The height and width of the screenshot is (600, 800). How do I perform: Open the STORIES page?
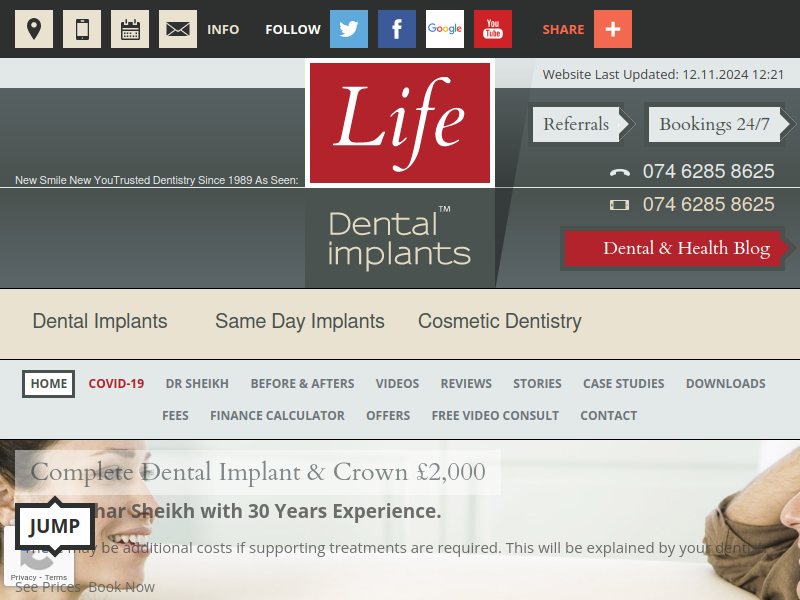point(537,384)
